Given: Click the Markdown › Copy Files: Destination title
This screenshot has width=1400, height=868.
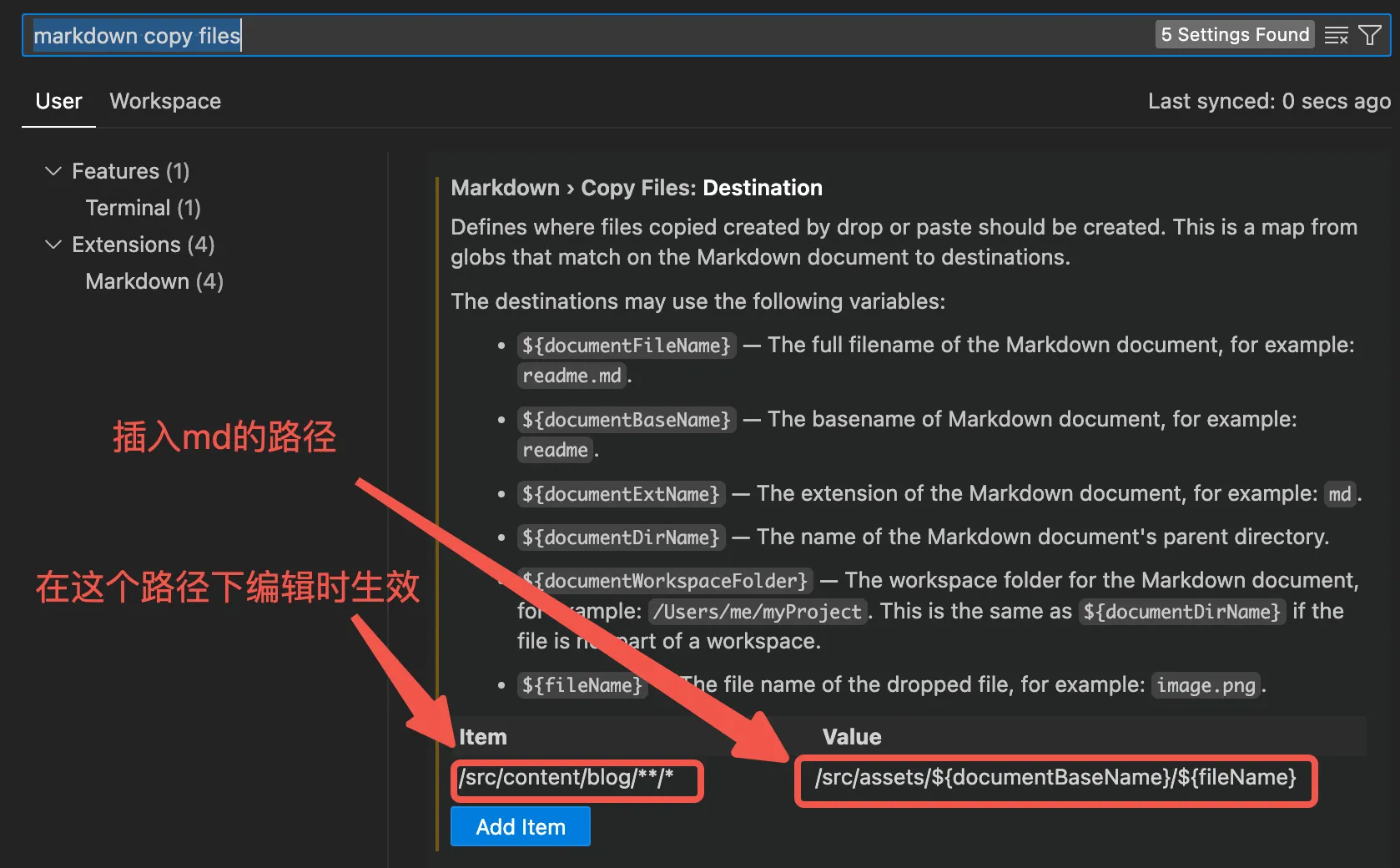Looking at the screenshot, I should (x=636, y=188).
